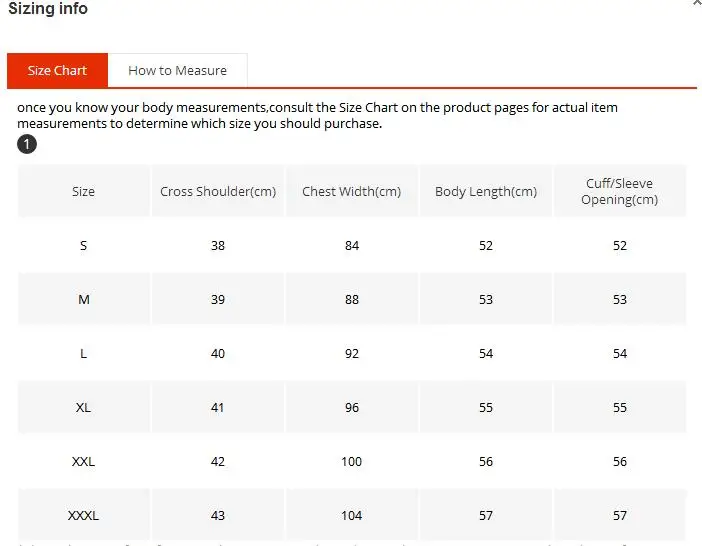Pick the Body Length 52 cell
Image resolution: width=702 pixels, height=546 pixels.
486,245
